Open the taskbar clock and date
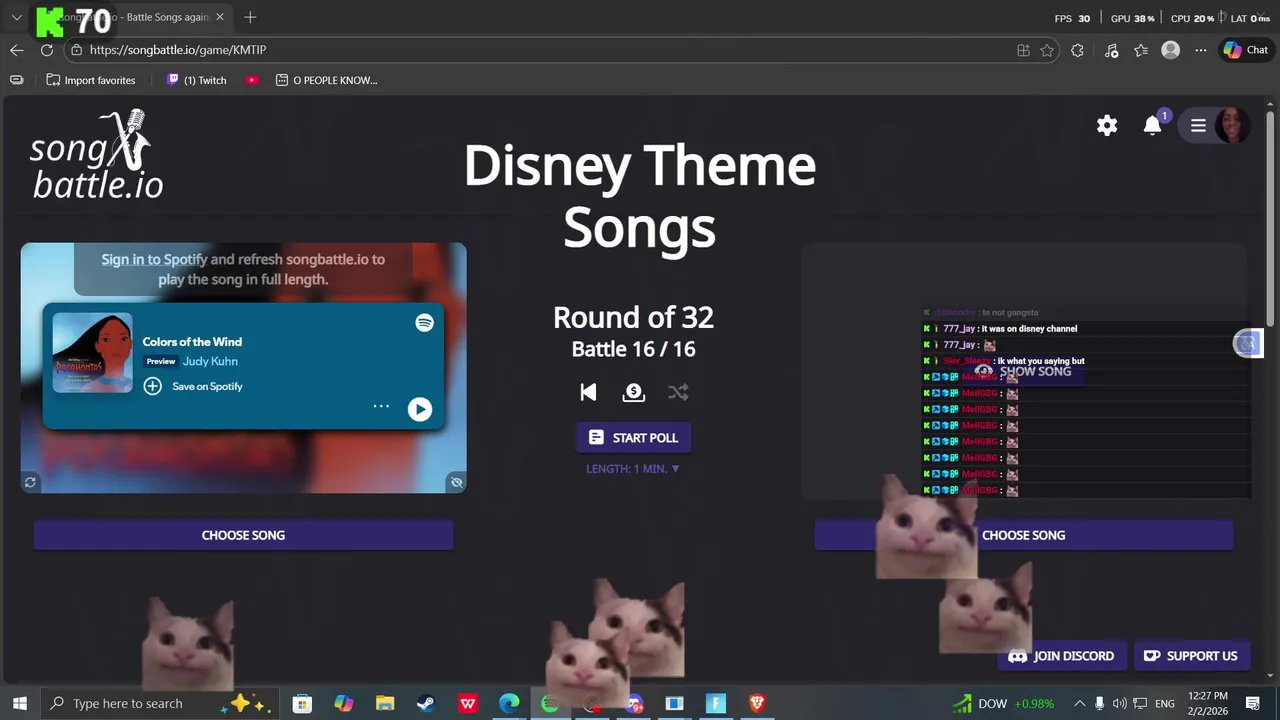The width and height of the screenshot is (1280, 720). click(1208, 703)
